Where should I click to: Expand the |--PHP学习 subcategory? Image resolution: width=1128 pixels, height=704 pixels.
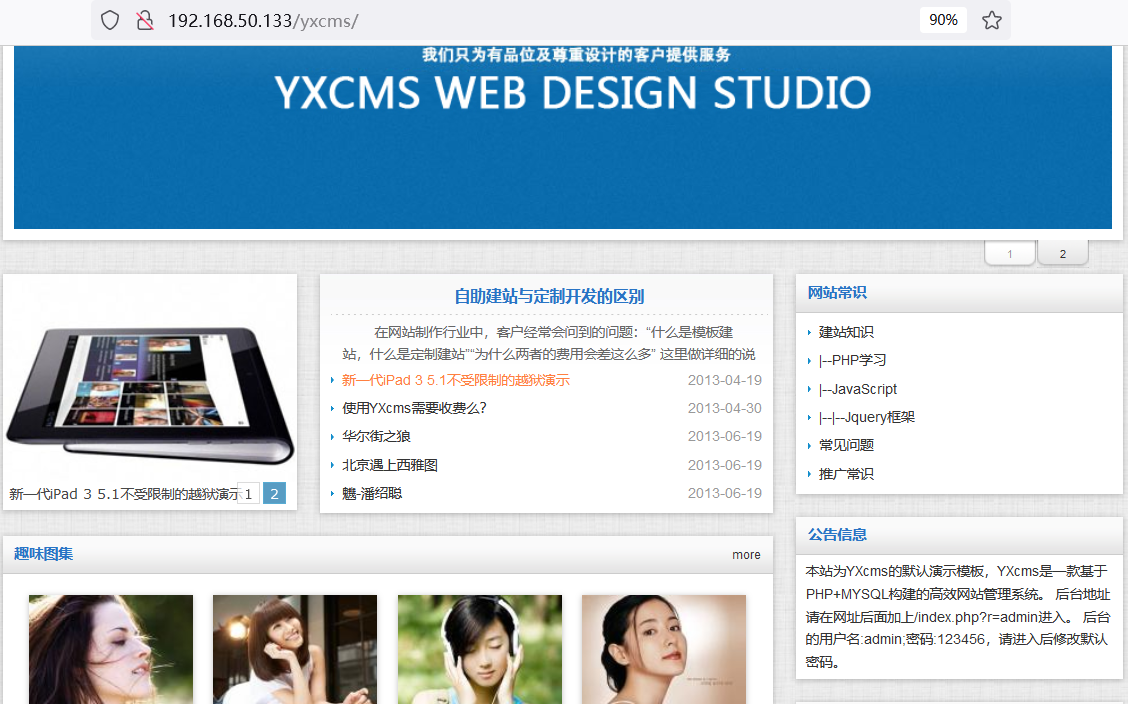click(850, 360)
